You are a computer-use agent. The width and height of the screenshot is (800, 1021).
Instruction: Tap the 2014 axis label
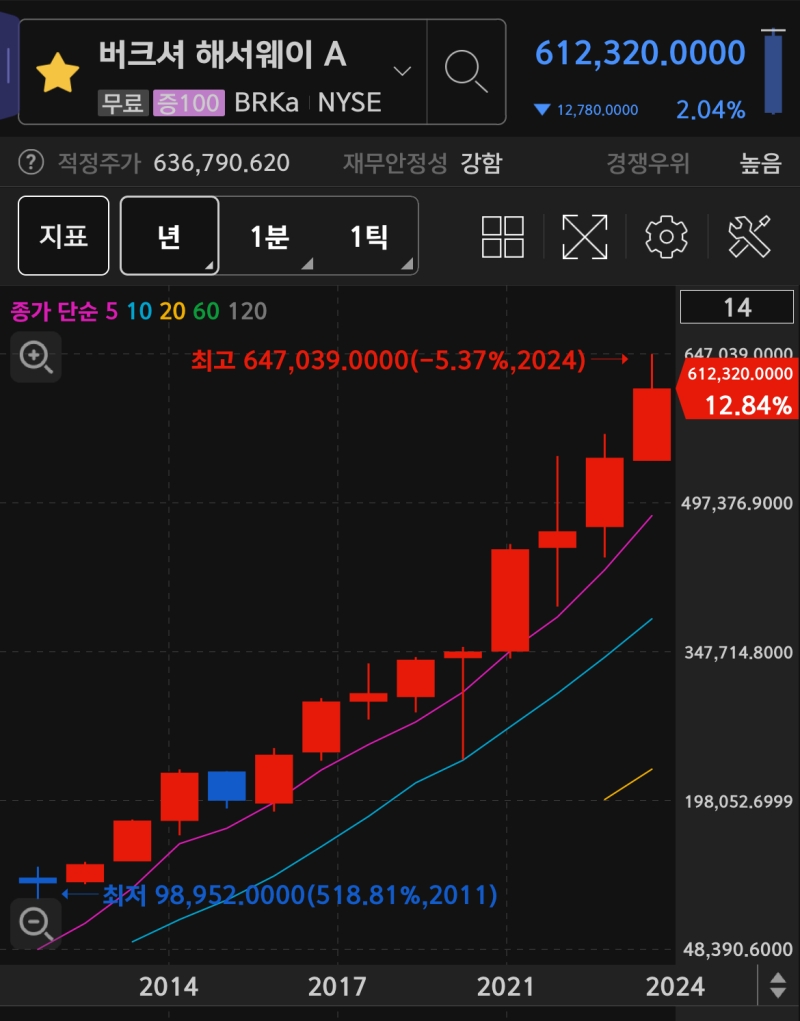coord(169,986)
